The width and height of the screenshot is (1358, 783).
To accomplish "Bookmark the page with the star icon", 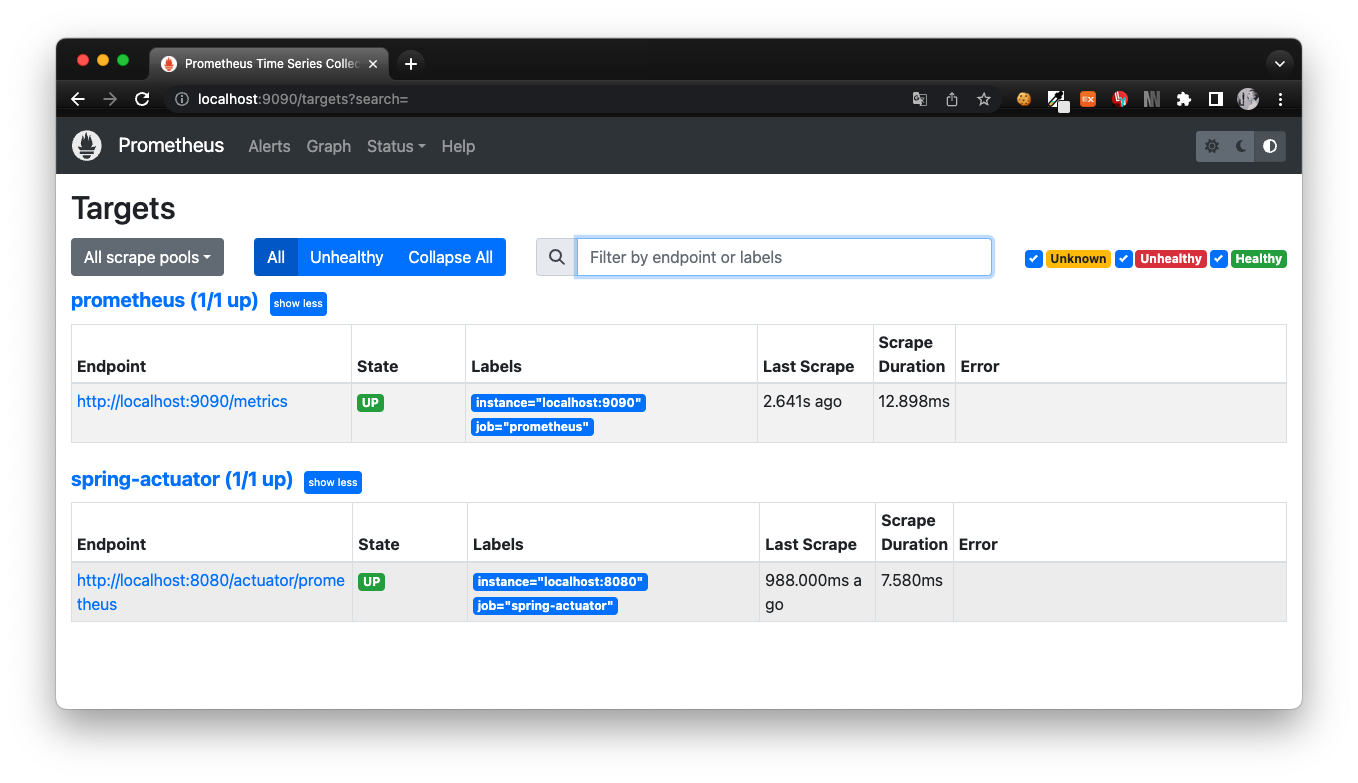I will (x=984, y=99).
